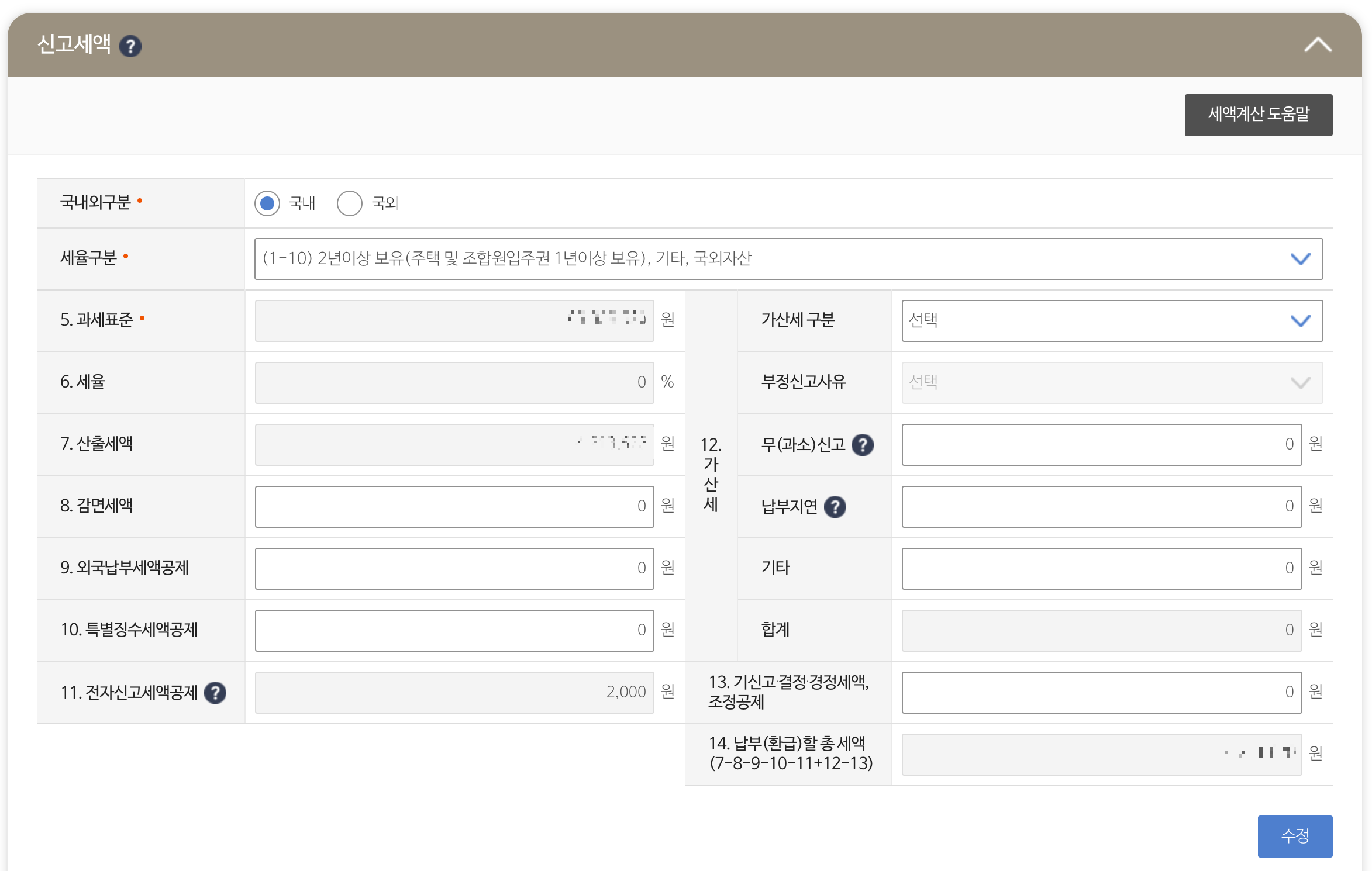Select the 국외 radio button
1372x871 pixels.
[x=350, y=203]
